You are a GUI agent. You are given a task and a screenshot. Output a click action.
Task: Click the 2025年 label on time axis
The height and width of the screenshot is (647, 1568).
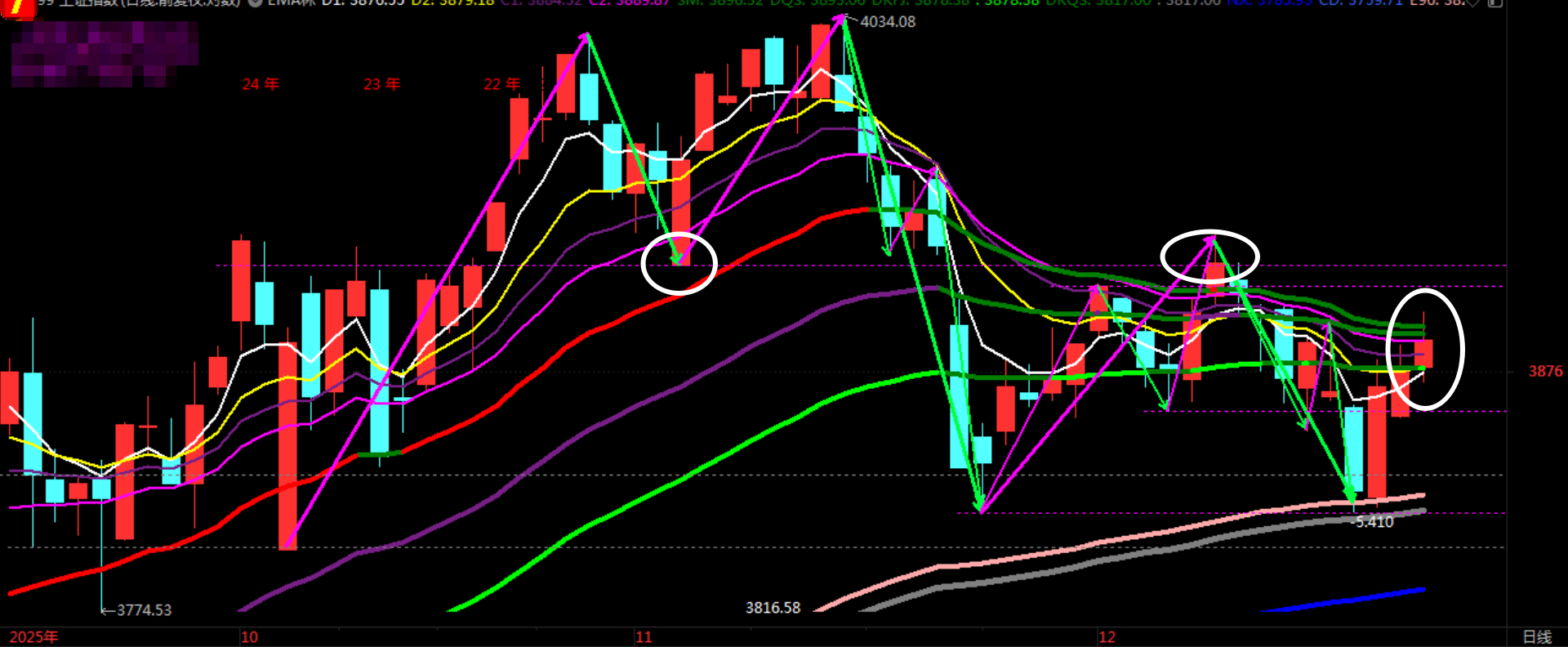tap(33, 637)
